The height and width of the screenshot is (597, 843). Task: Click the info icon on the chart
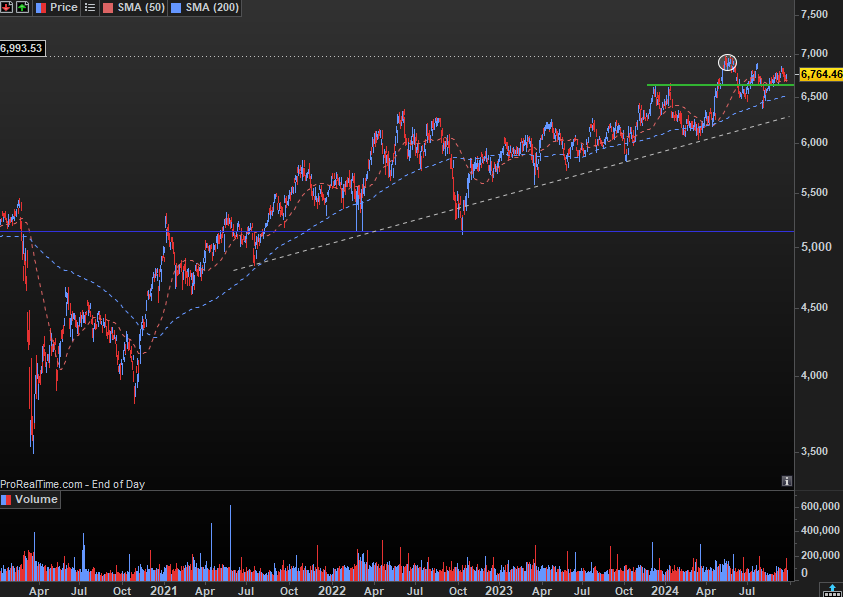[787, 481]
